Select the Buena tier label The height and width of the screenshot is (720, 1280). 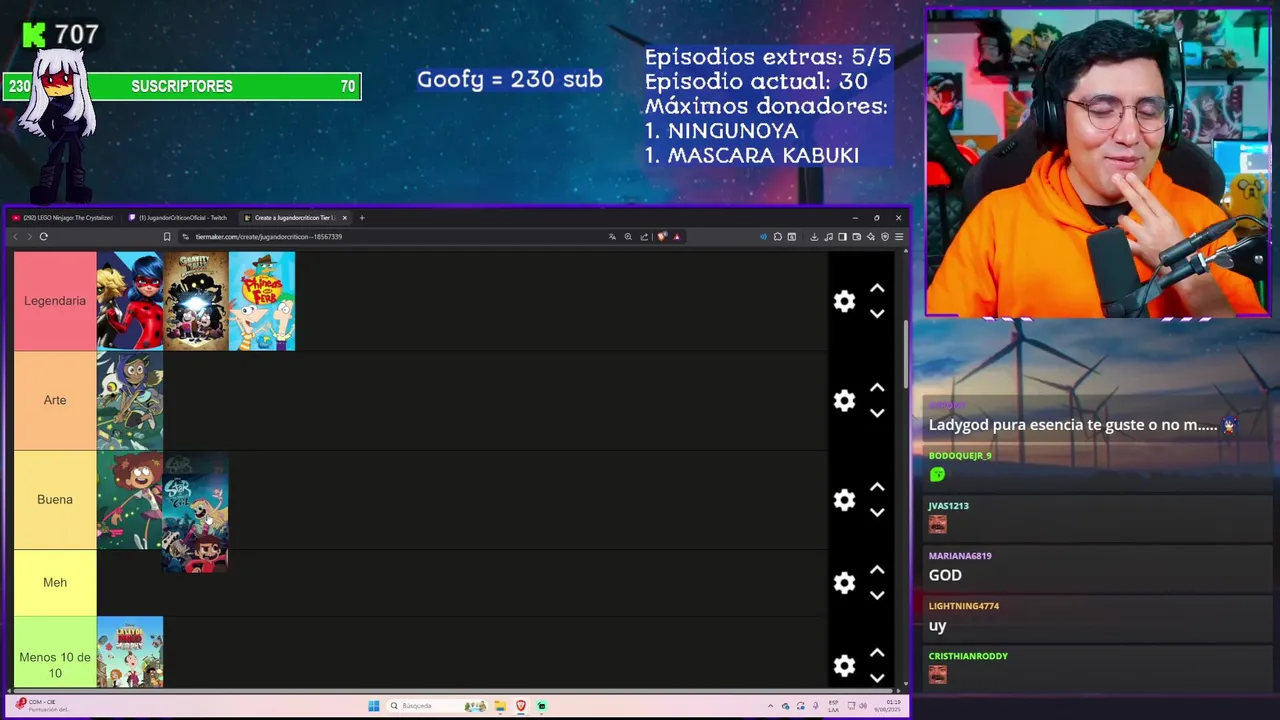(55, 499)
